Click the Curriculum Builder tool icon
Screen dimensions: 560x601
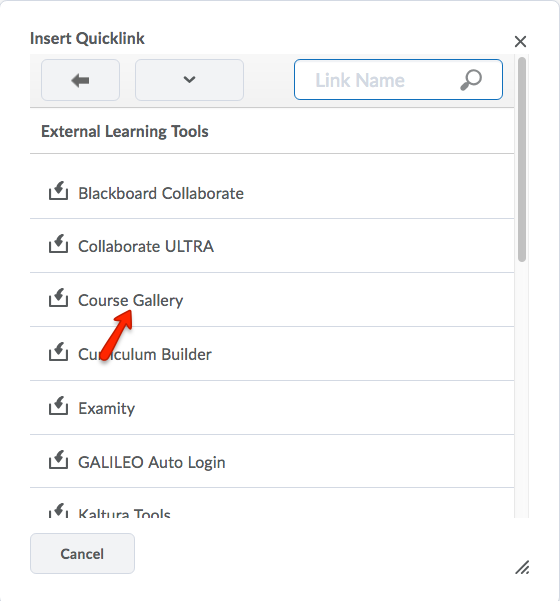tap(58, 352)
